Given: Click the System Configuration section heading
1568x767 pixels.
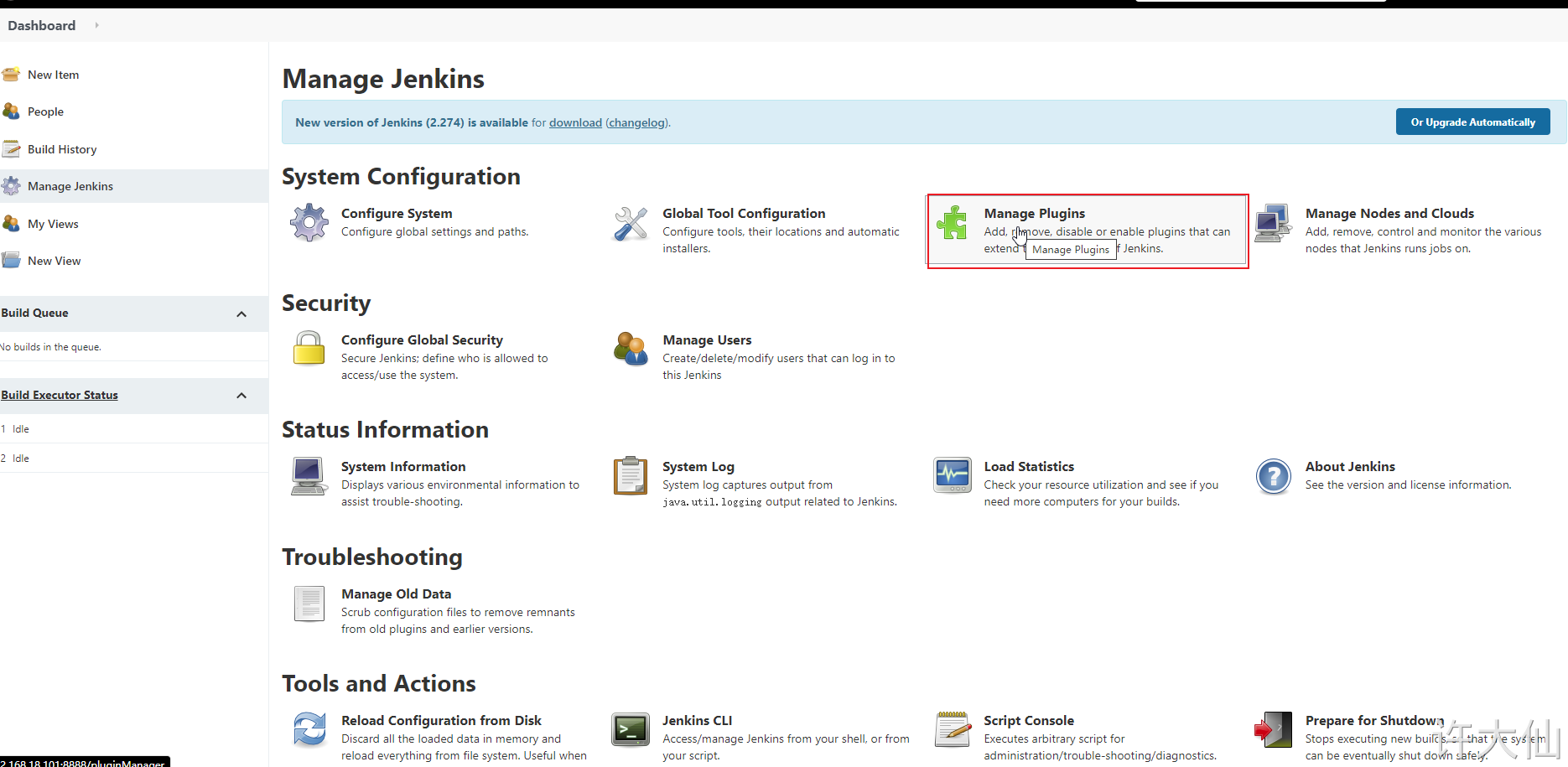Looking at the screenshot, I should 401,177.
